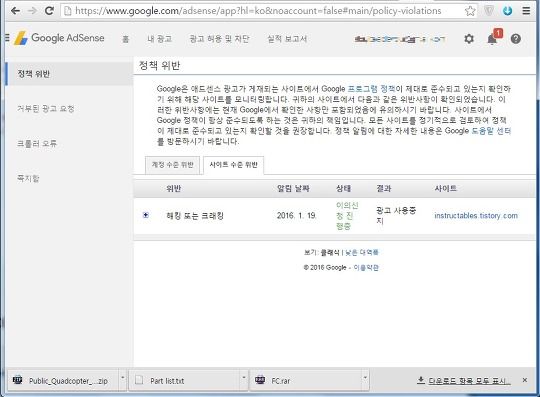
Task: Open AdSense settings gear
Action: tap(469, 39)
